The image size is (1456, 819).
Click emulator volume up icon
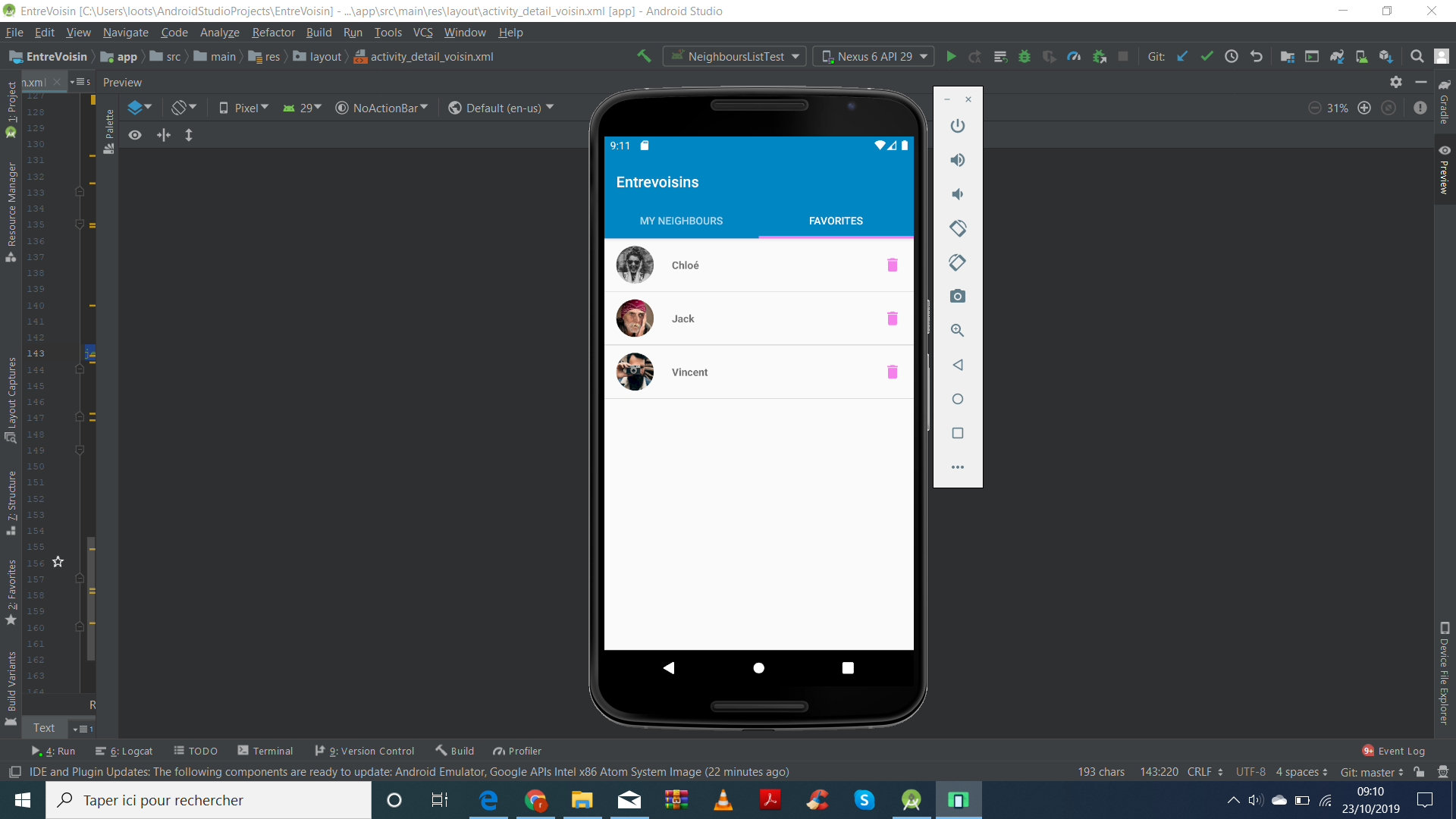pos(958,160)
